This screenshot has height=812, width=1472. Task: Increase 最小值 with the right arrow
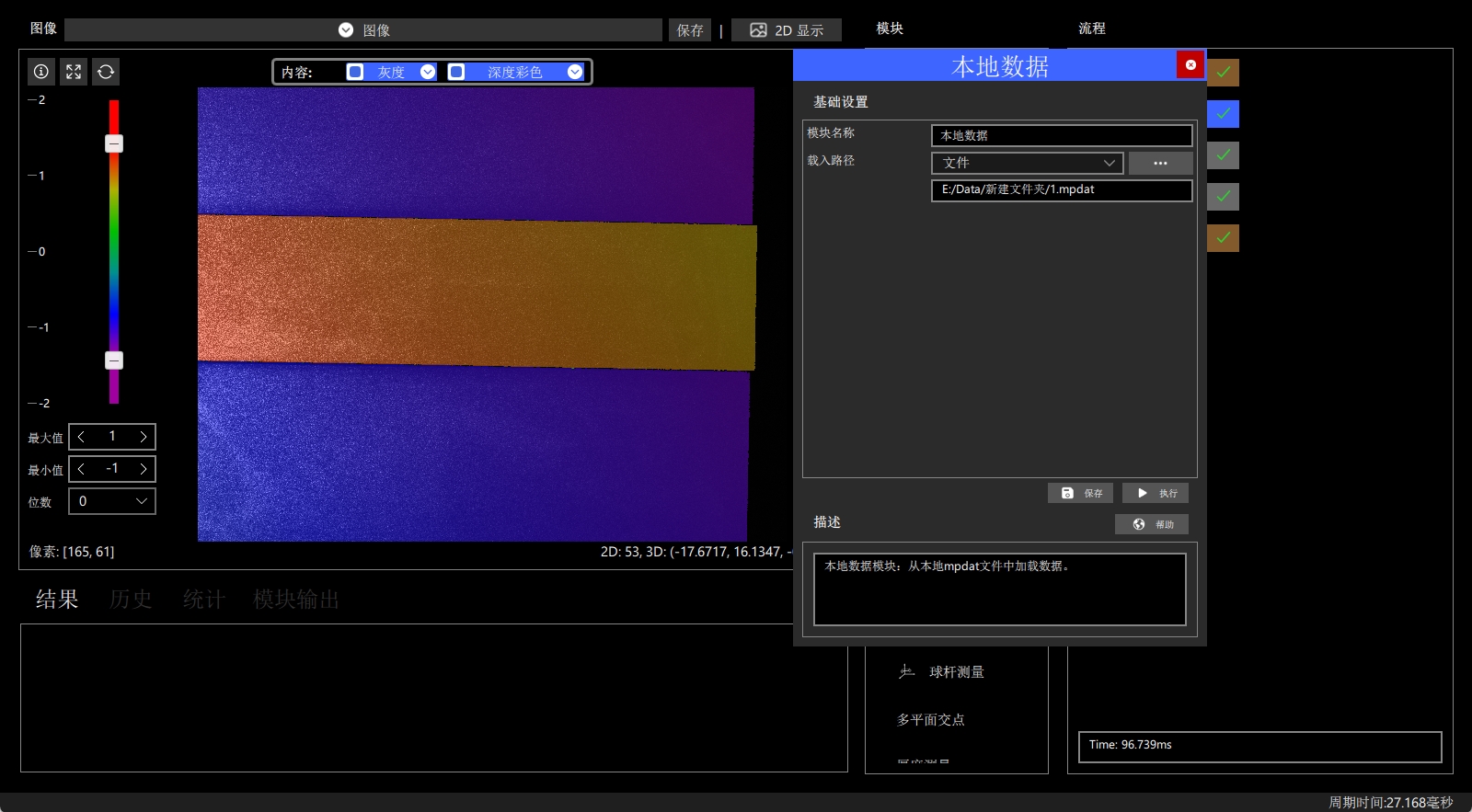144,469
